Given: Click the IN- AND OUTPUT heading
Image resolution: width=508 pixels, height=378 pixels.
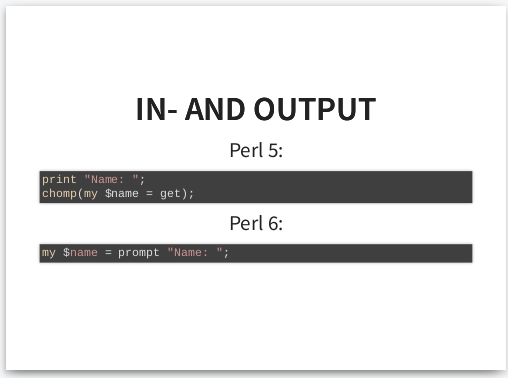Looking at the screenshot, I should tap(256, 109).
